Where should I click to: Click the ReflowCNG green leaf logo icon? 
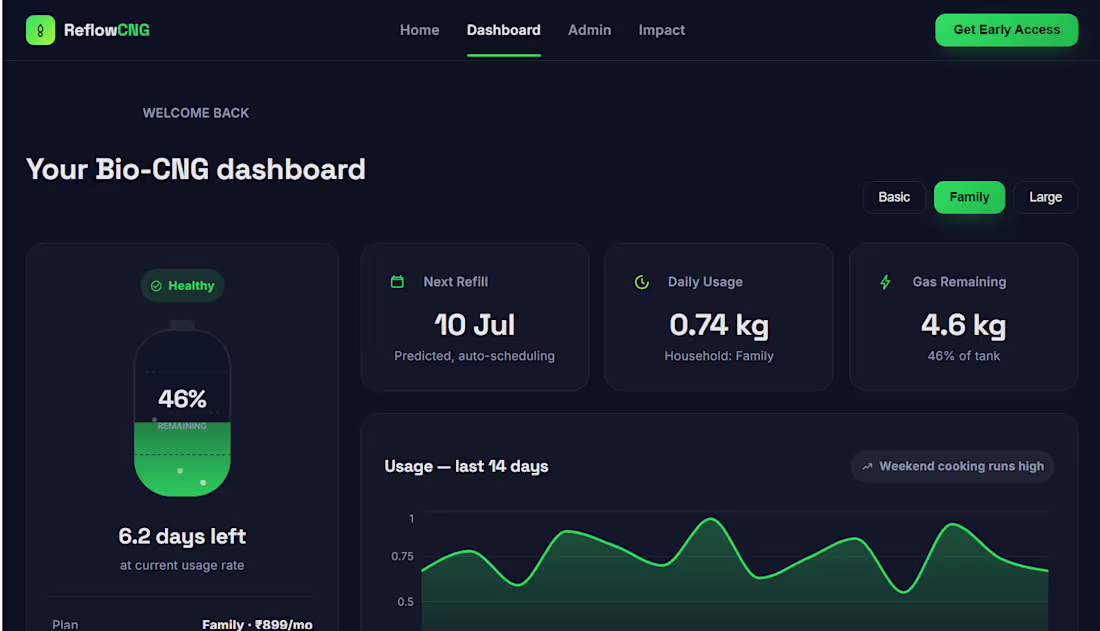pyautogui.click(x=40, y=30)
